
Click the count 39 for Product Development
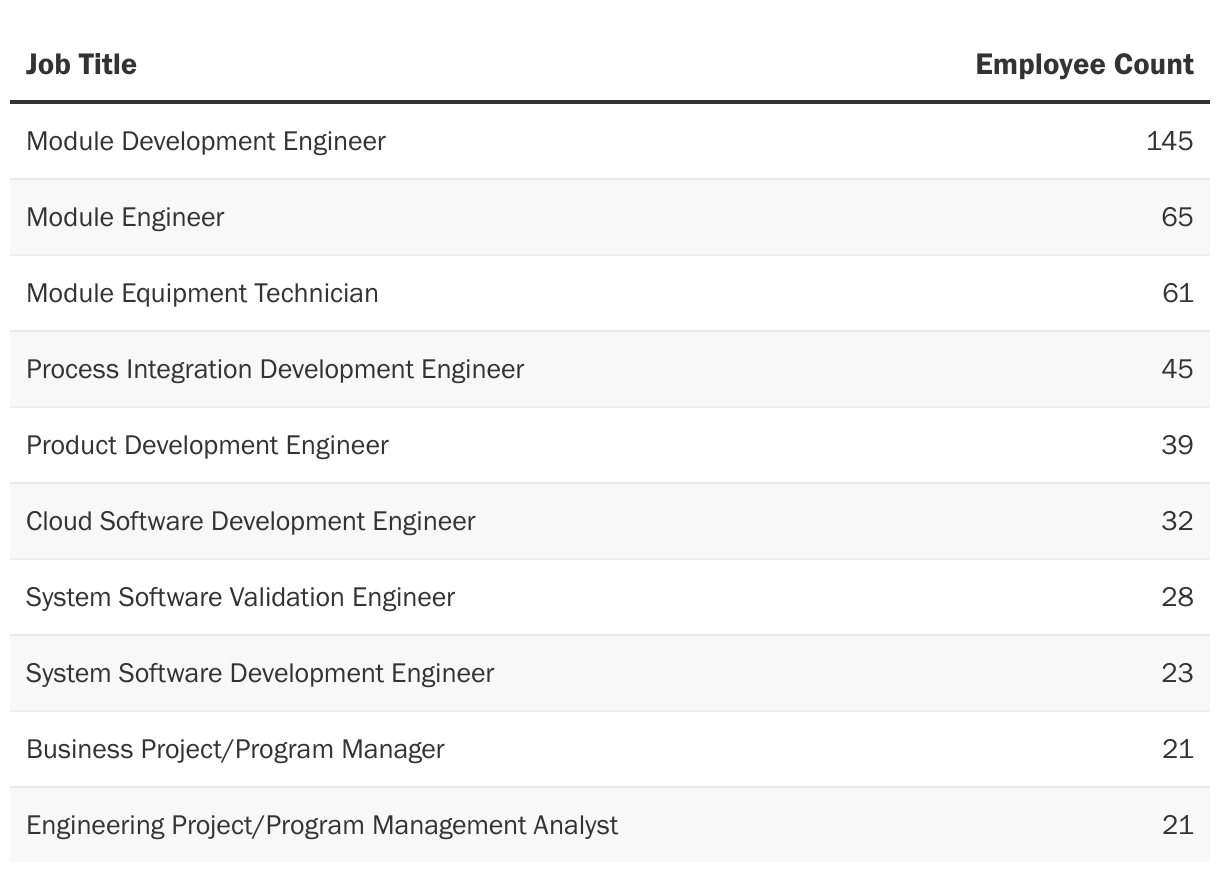pyautogui.click(x=1177, y=445)
